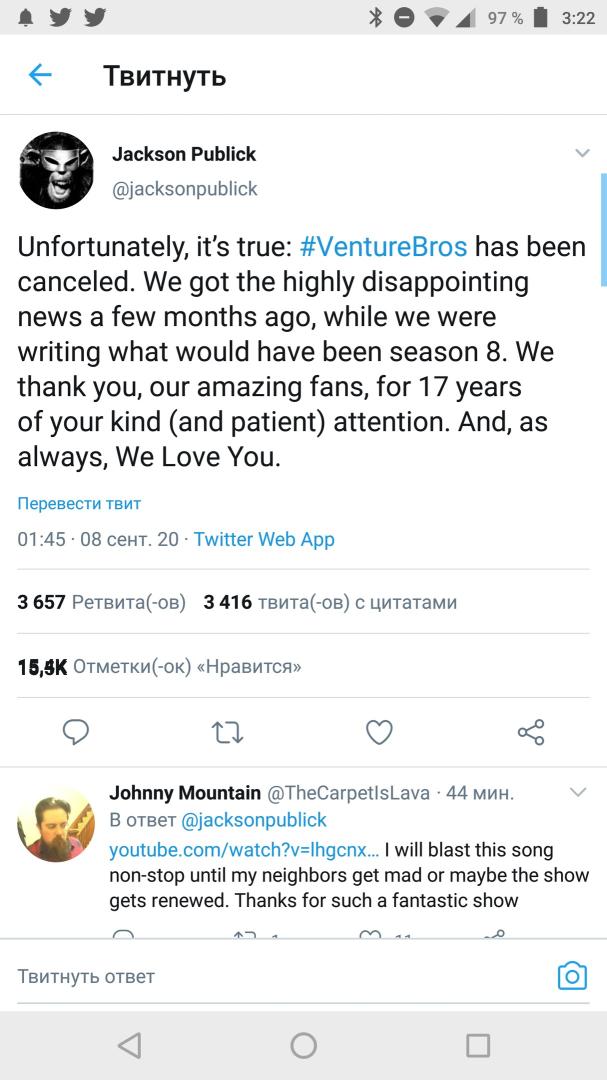Expand Jackson Publick tweet options chevron

(582, 154)
